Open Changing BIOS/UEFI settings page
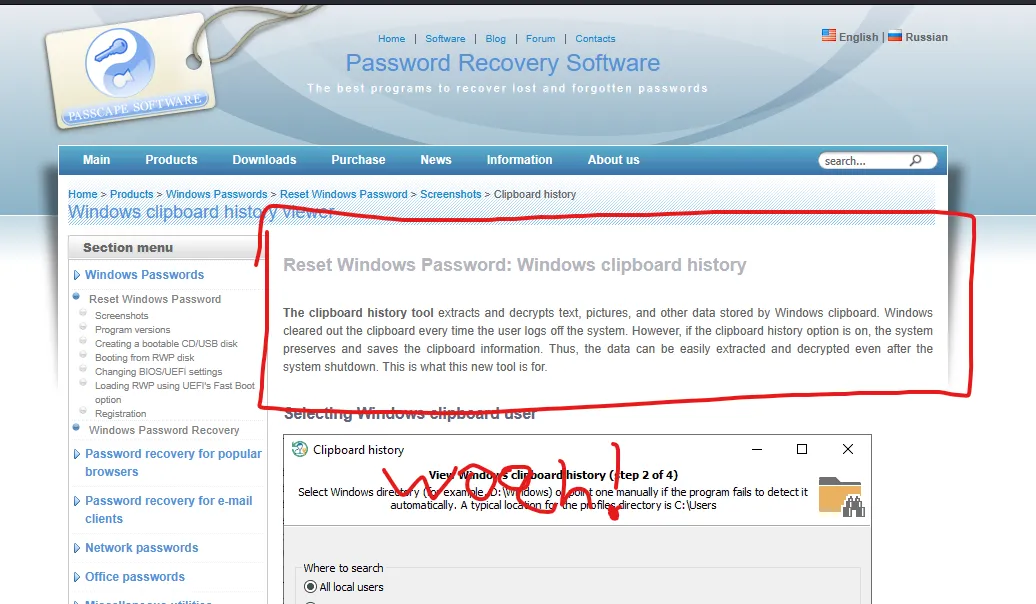 click(x=159, y=371)
